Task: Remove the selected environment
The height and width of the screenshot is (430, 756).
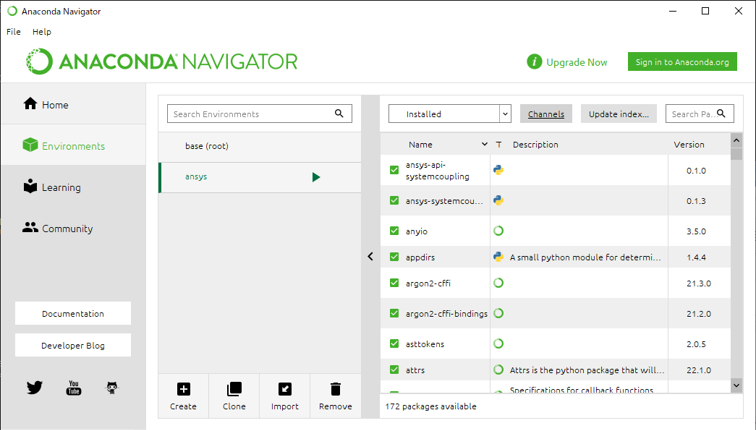Action: point(335,396)
